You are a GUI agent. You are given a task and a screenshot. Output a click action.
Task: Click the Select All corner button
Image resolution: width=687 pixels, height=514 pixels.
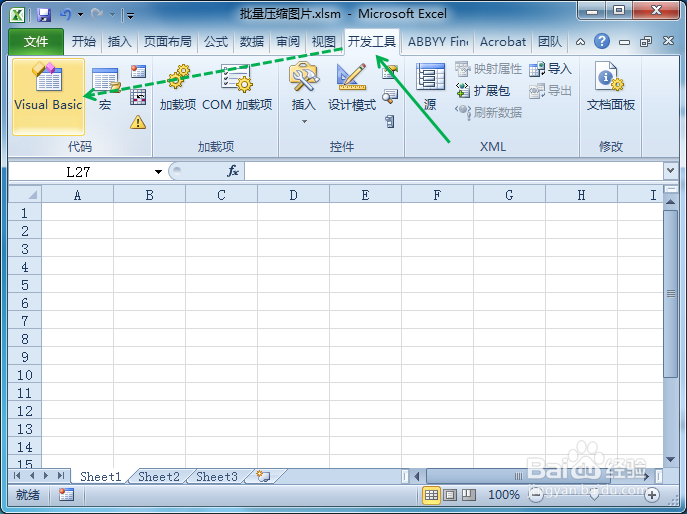click(25, 195)
